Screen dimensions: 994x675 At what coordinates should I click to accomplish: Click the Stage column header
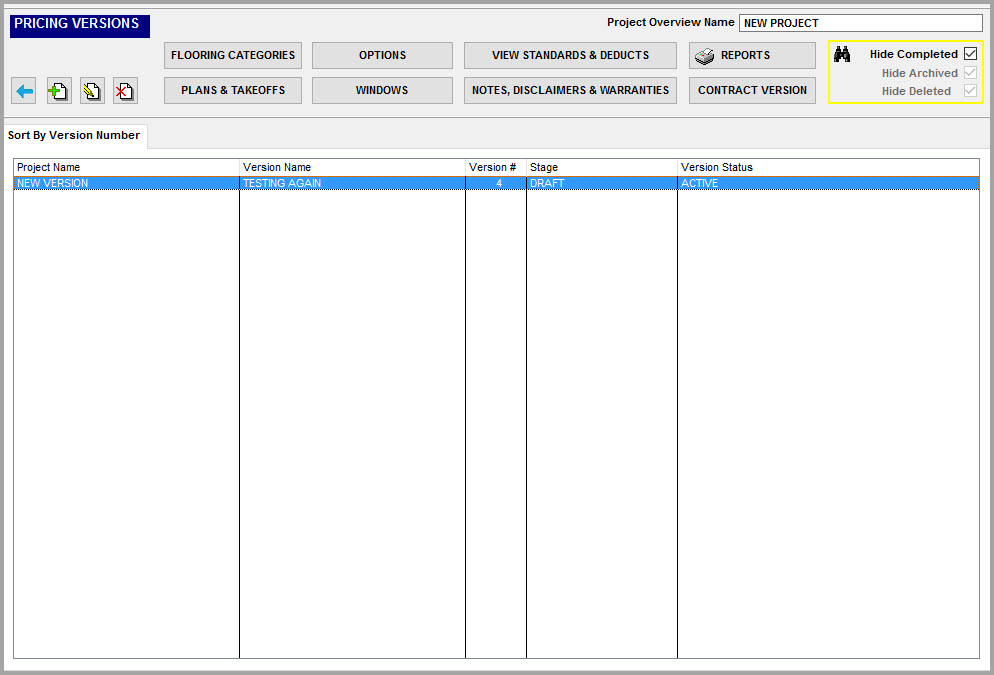pos(602,167)
